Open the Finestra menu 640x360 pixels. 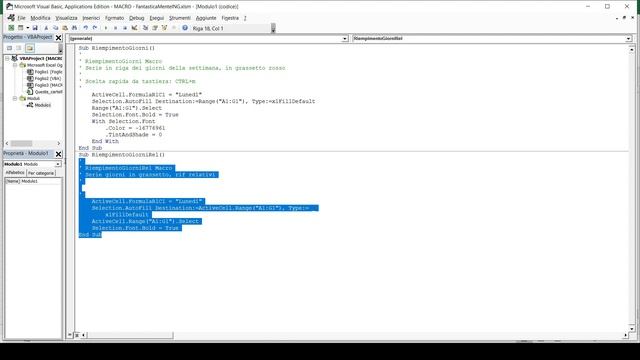(230, 18)
